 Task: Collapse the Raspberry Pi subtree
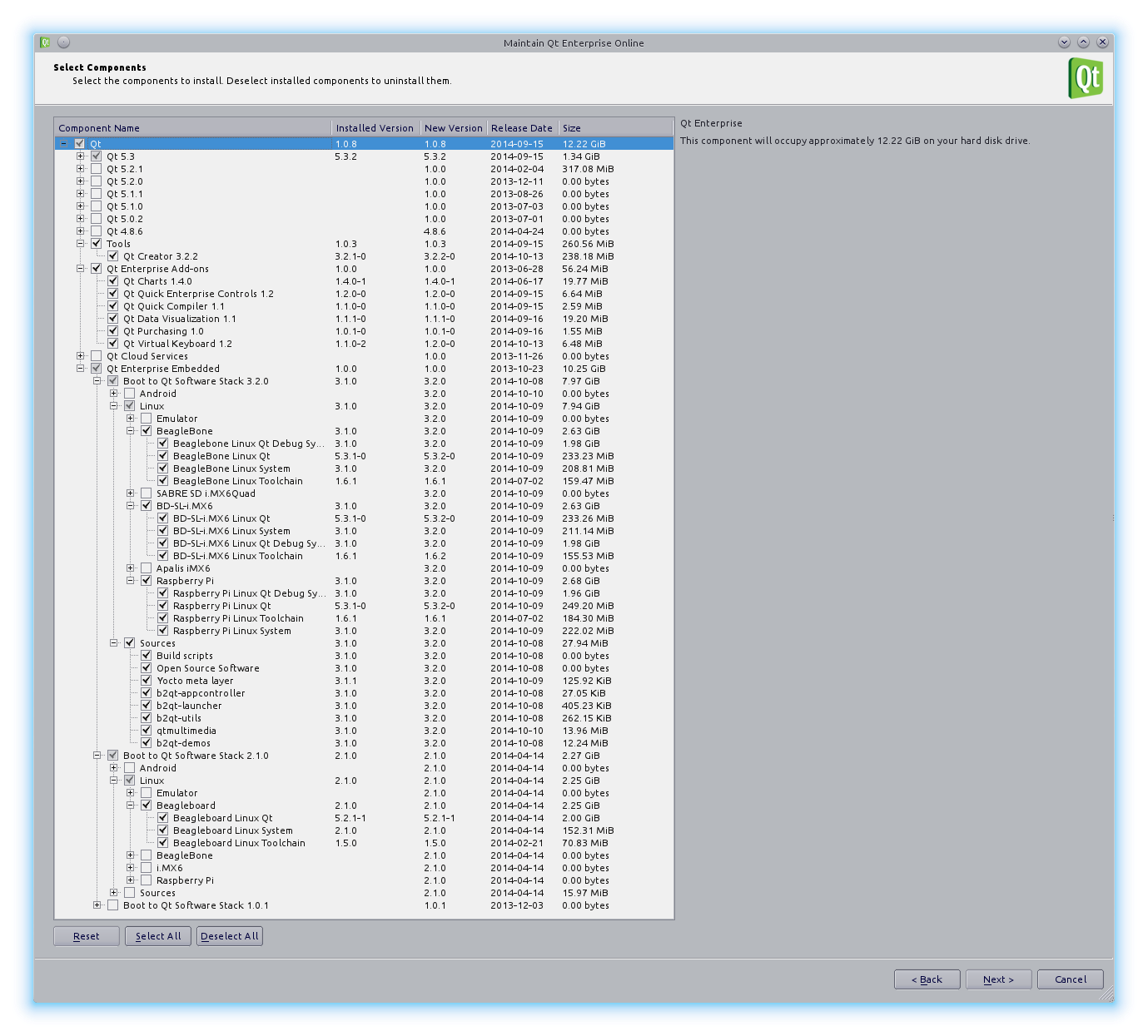coord(131,581)
